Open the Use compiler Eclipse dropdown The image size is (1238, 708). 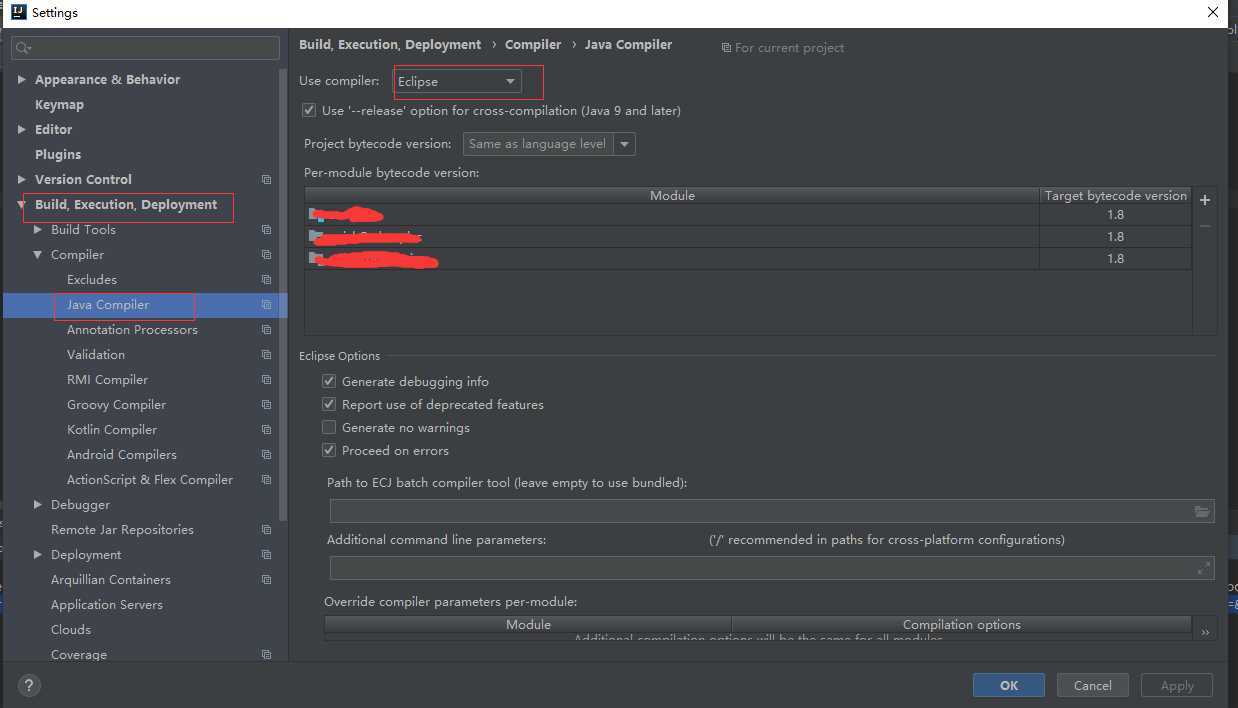pyautogui.click(x=457, y=81)
